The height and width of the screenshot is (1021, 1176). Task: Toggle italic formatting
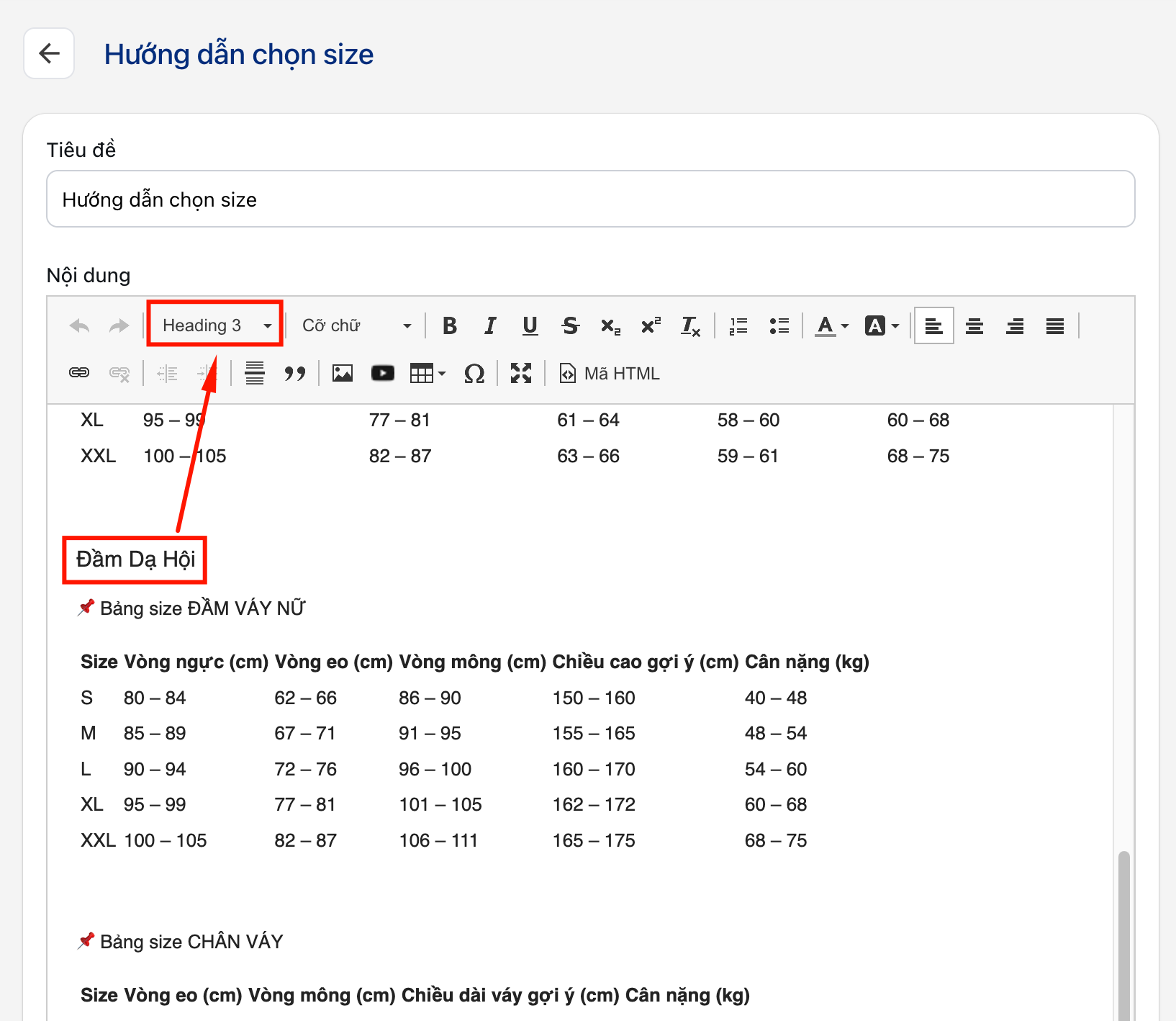[x=490, y=326]
